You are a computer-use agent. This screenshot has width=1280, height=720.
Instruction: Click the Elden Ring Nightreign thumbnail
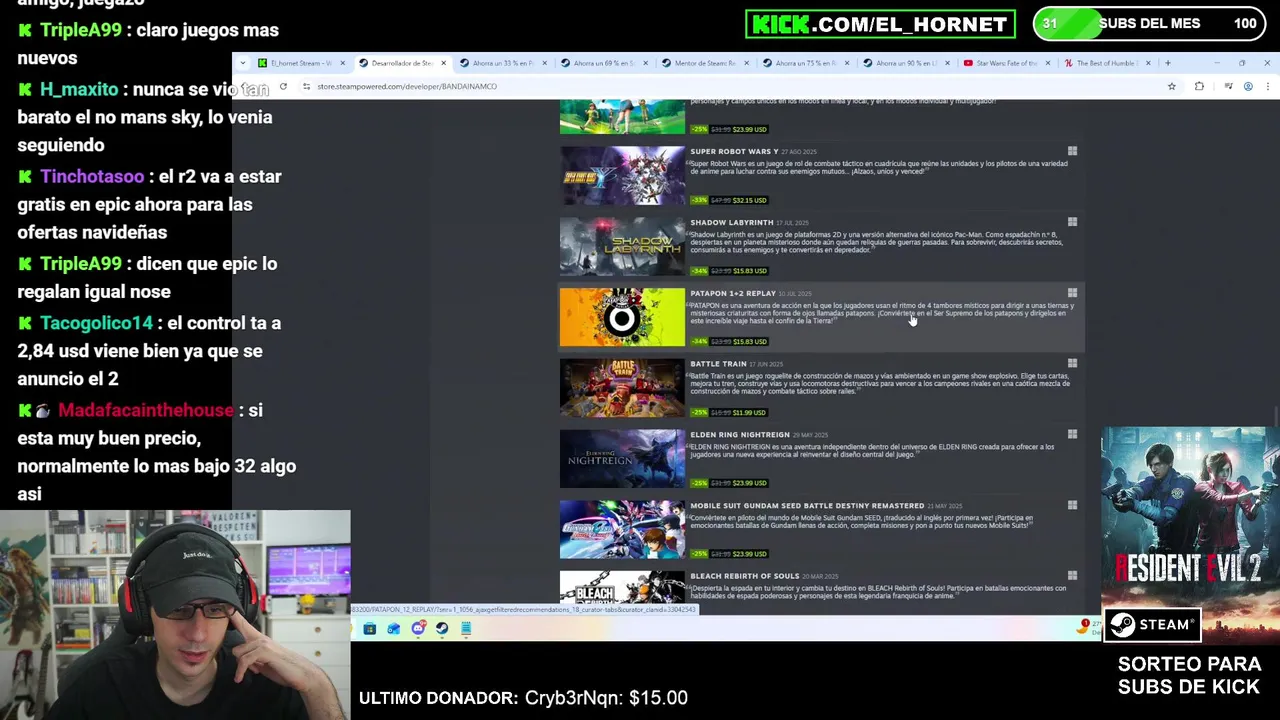coord(622,459)
